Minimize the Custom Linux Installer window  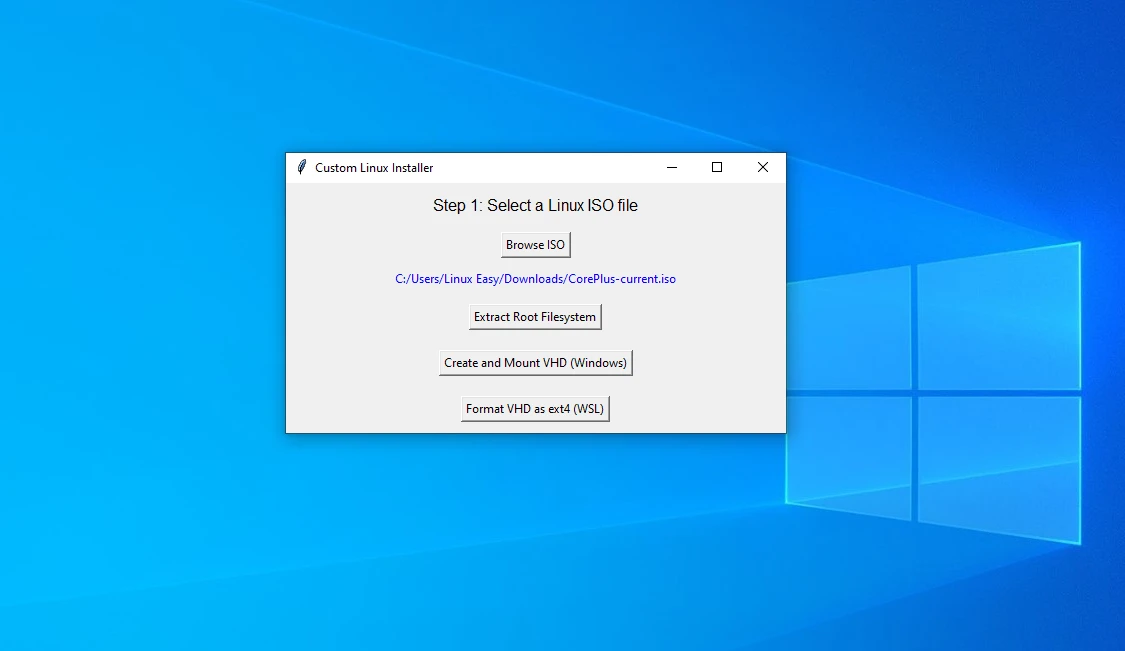click(671, 167)
